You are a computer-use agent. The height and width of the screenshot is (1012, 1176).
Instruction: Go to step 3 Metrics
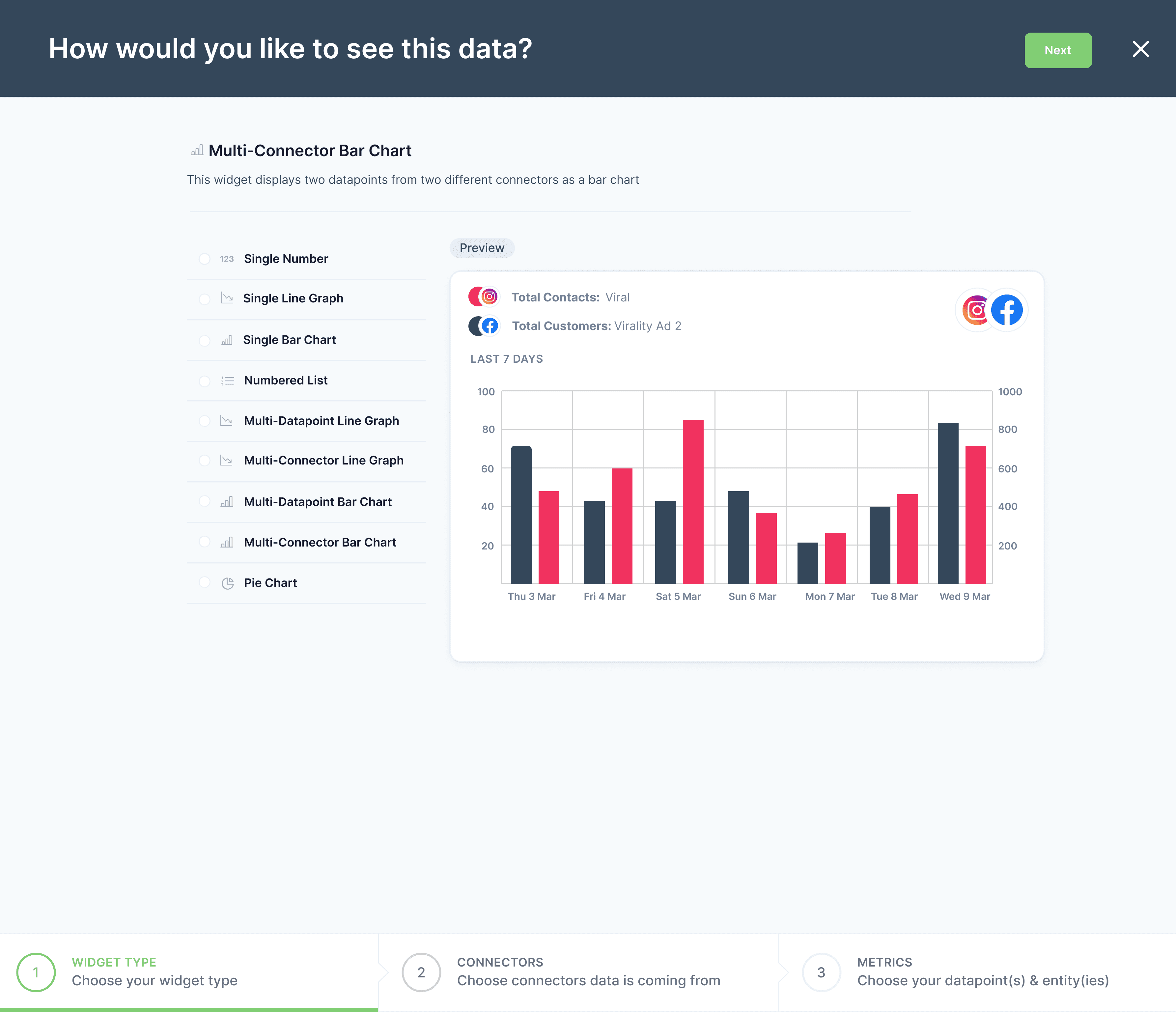[821, 972]
